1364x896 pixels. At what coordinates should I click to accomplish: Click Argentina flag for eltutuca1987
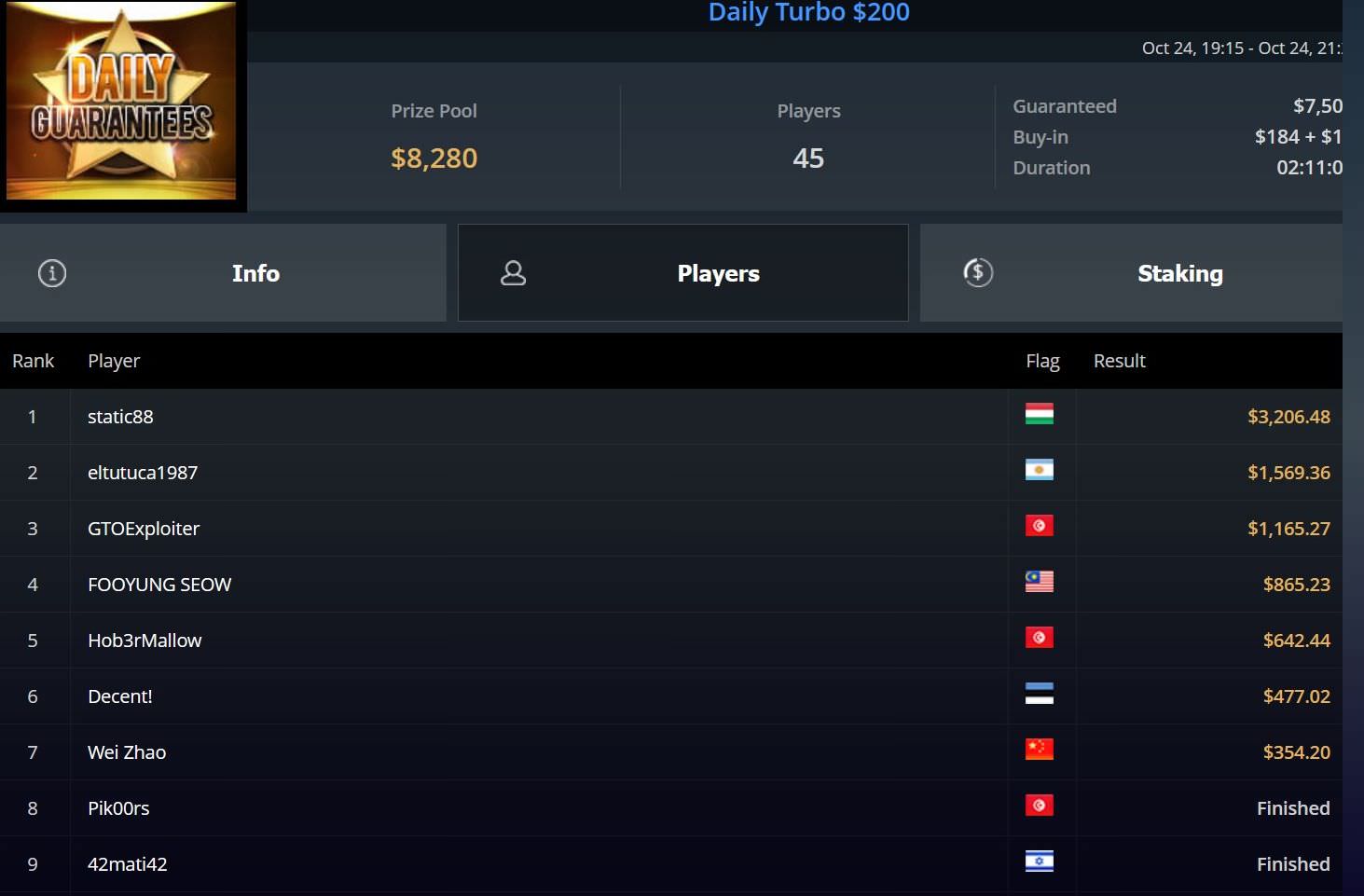point(1040,470)
